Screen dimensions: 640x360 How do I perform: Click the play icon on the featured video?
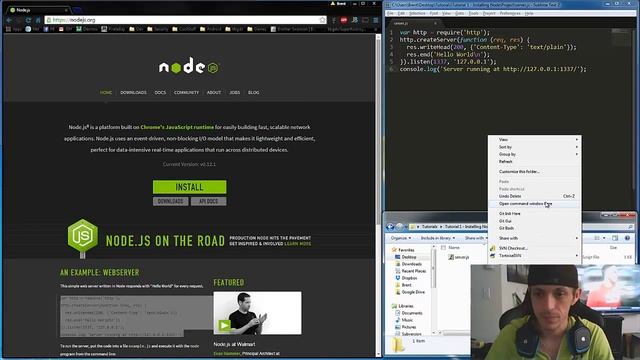point(224,325)
